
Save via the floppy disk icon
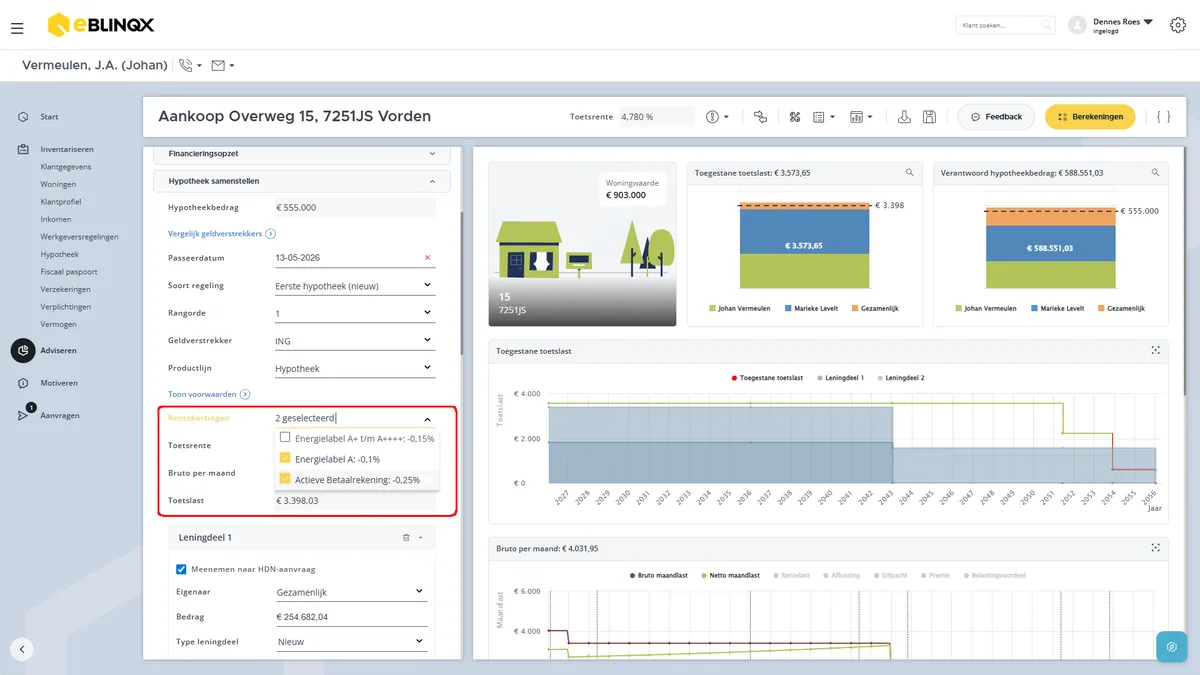click(x=929, y=117)
